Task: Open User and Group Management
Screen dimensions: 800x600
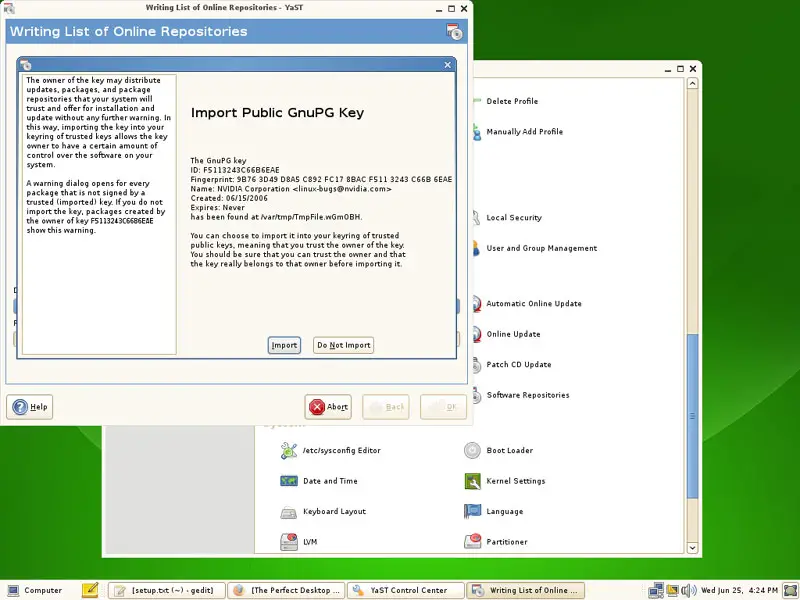Action: [x=541, y=248]
